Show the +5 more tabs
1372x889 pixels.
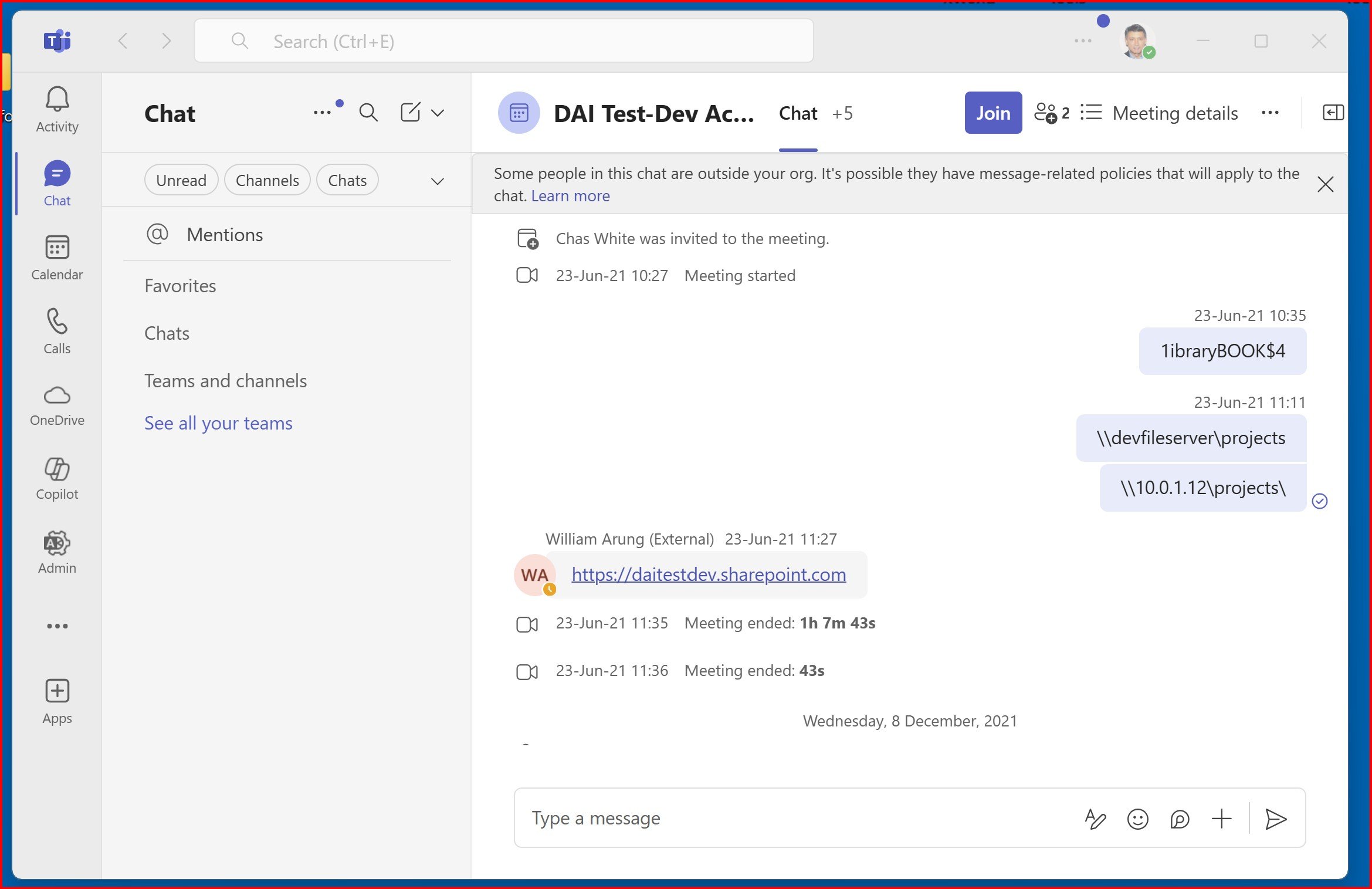[842, 113]
